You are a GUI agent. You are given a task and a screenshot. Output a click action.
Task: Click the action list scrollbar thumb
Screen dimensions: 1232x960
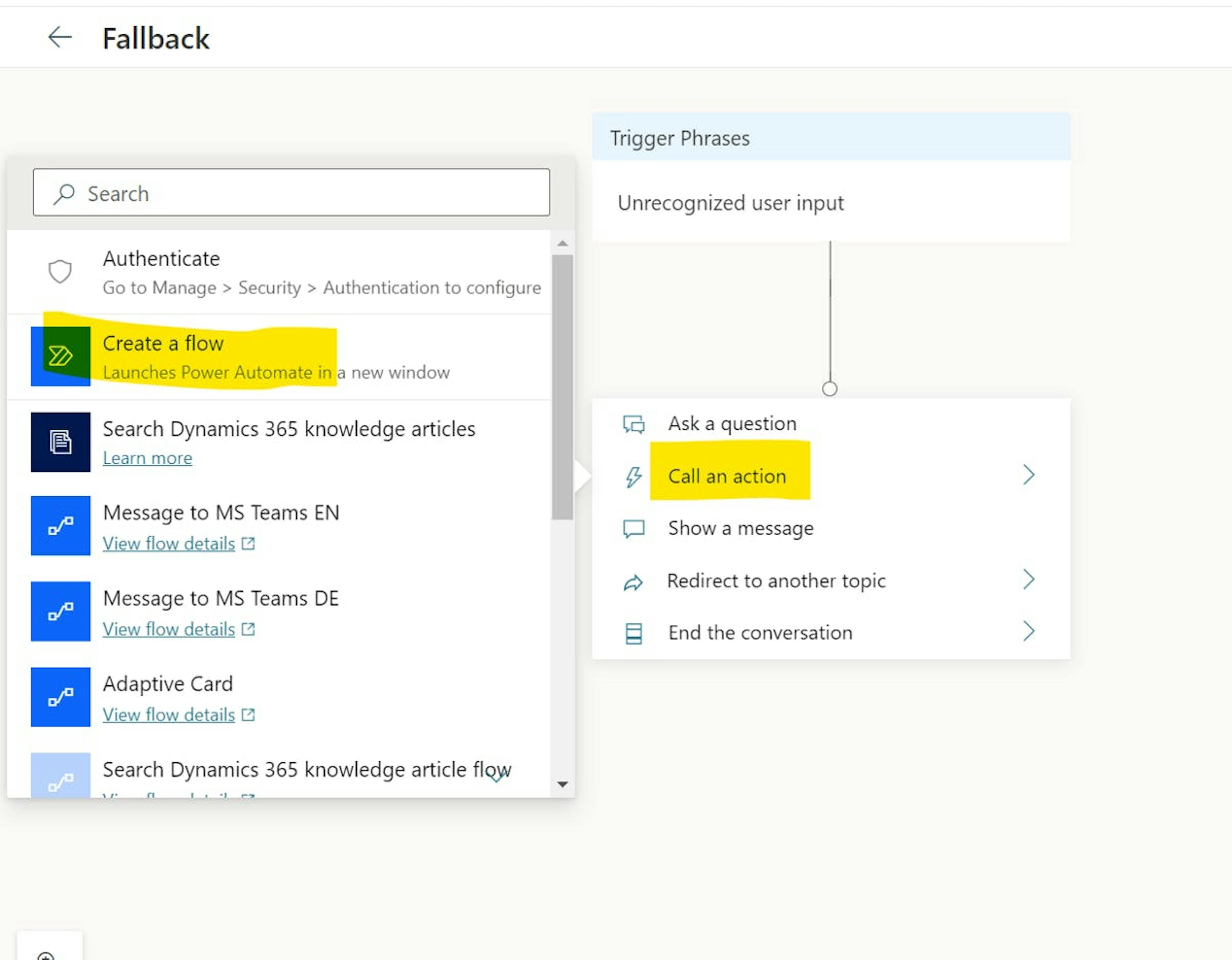pyautogui.click(x=562, y=387)
